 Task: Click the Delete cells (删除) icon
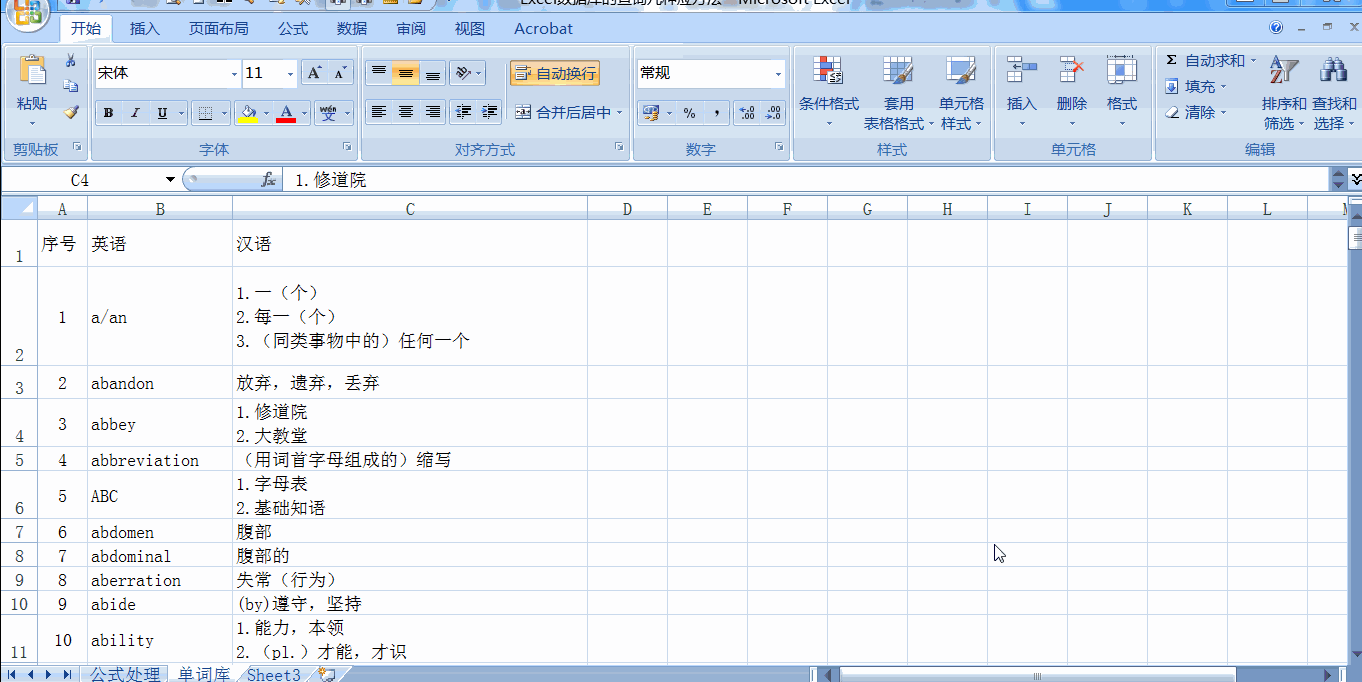point(1072,70)
